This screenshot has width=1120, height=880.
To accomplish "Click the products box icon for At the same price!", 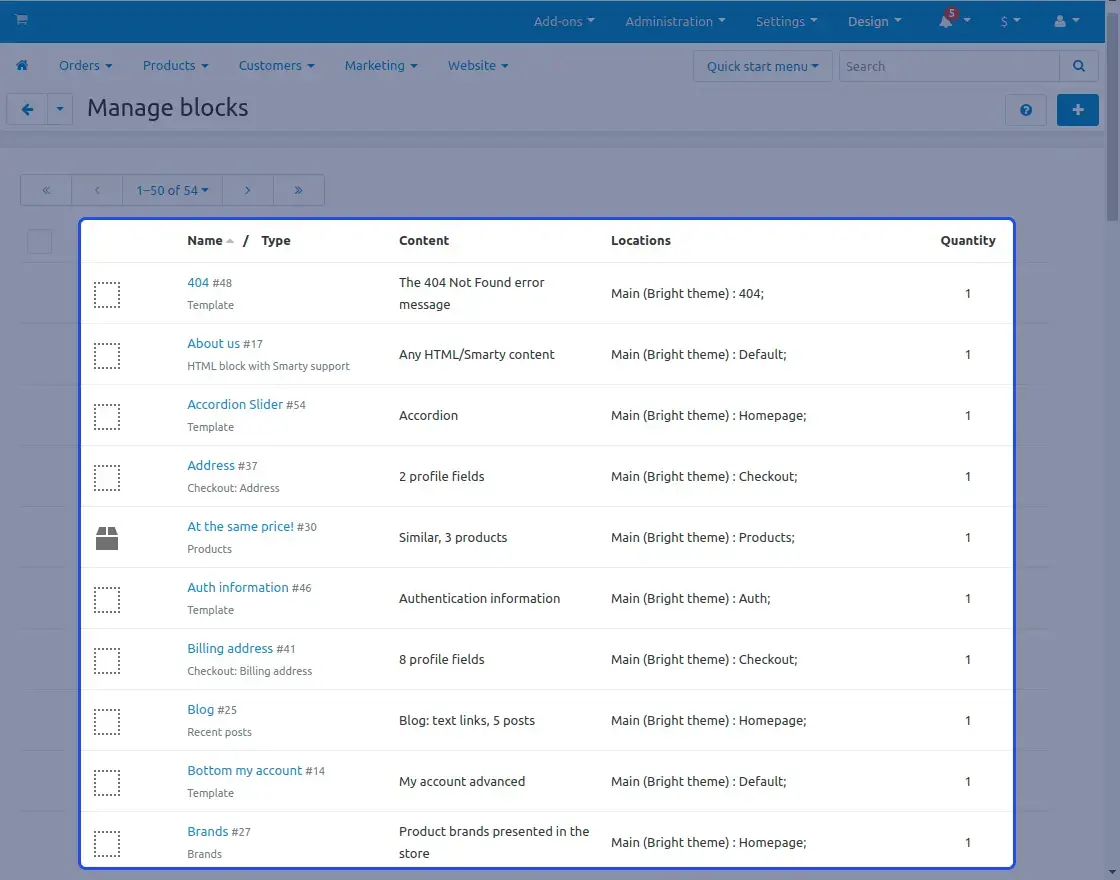I will coord(107,538).
